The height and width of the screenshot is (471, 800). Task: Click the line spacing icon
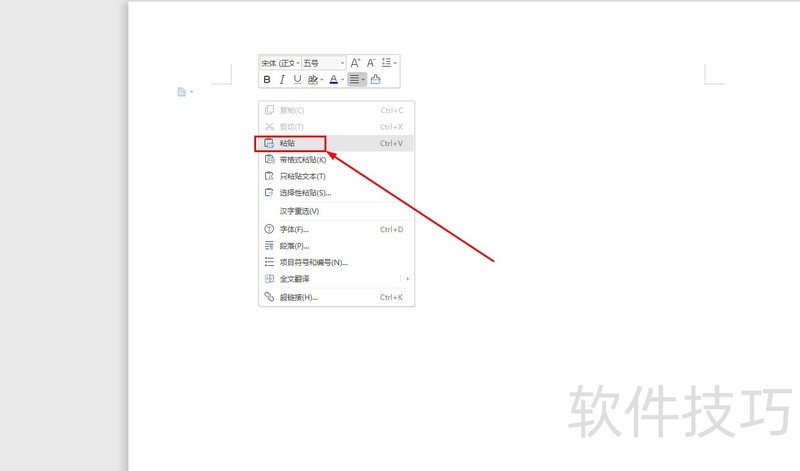386,63
